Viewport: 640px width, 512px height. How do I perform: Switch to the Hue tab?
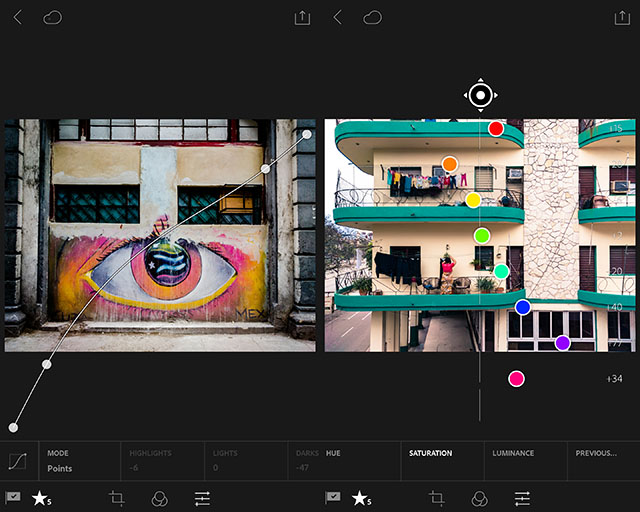coord(333,453)
